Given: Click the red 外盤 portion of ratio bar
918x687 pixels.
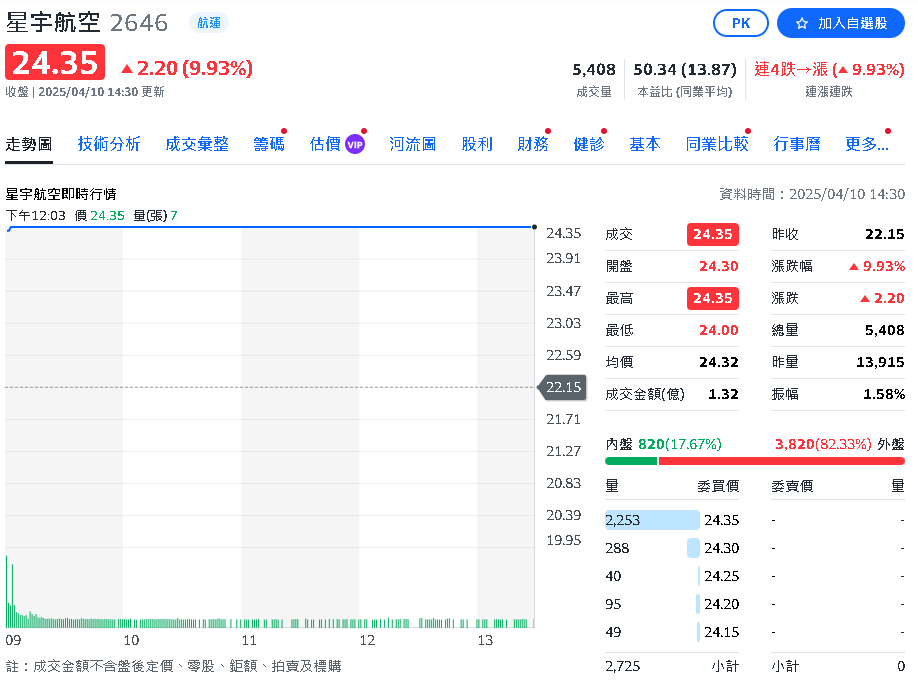Looking at the screenshot, I should click(x=782, y=461).
